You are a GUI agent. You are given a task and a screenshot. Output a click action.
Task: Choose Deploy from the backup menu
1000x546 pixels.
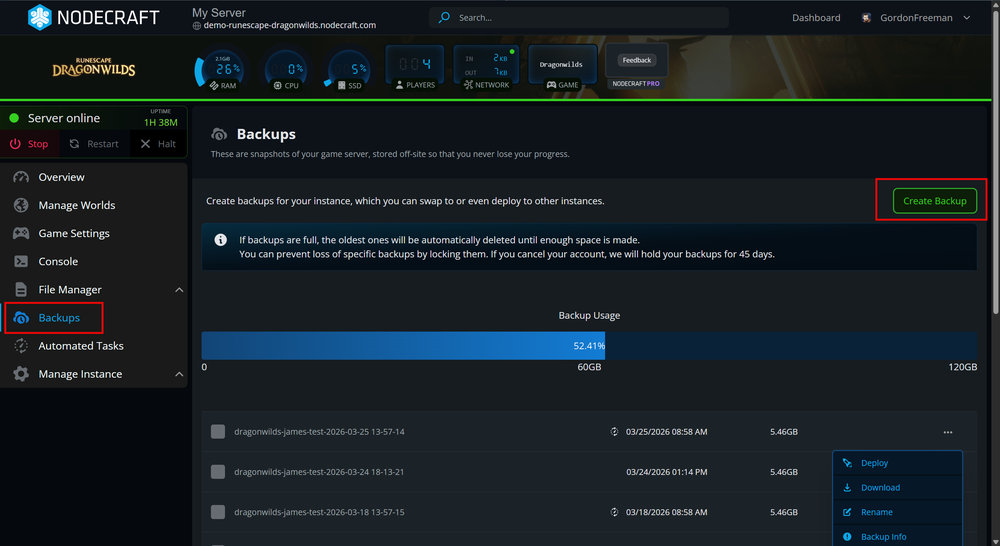897,463
